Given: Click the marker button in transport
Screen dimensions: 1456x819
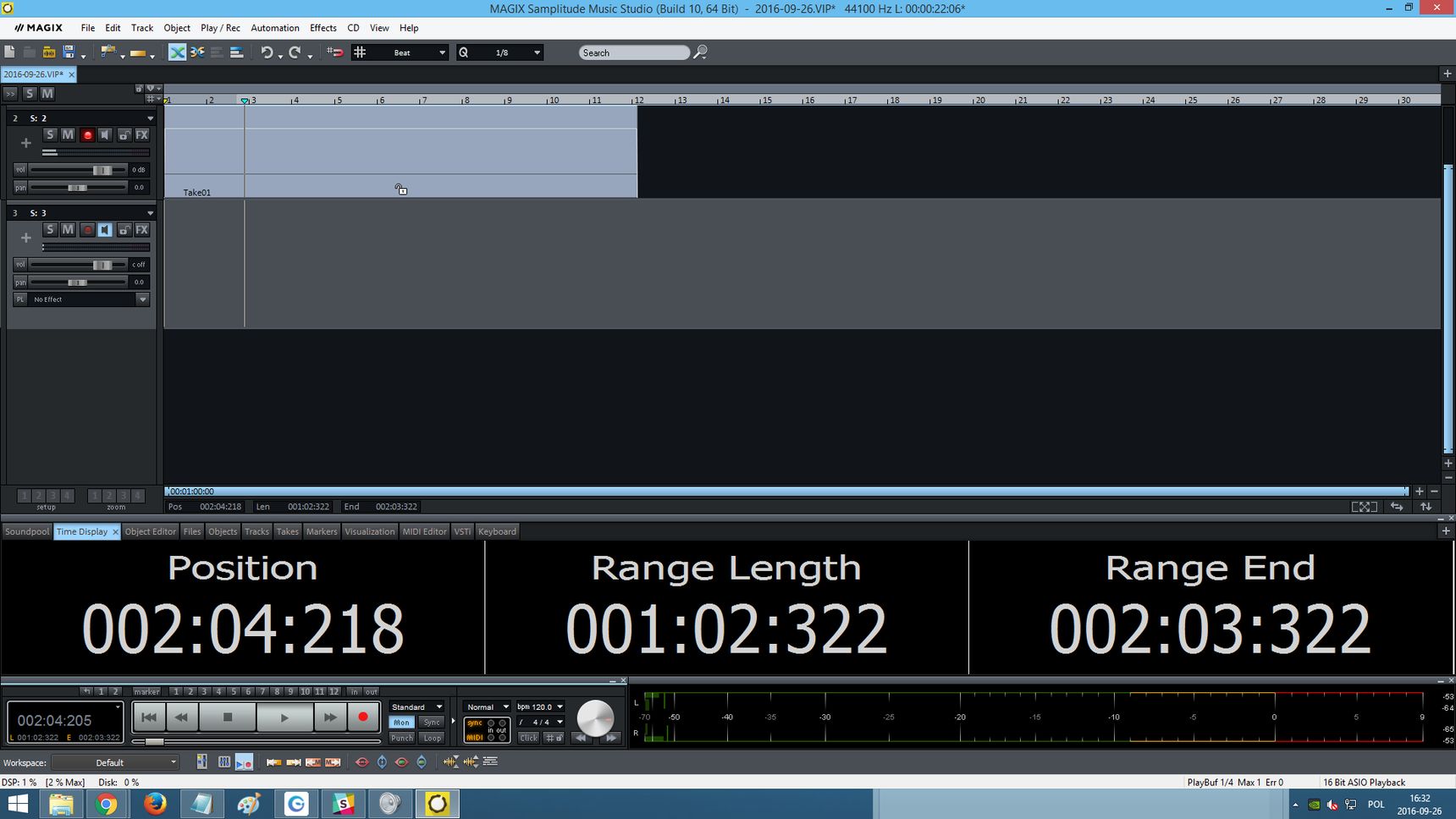Looking at the screenshot, I should click(146, 691).
